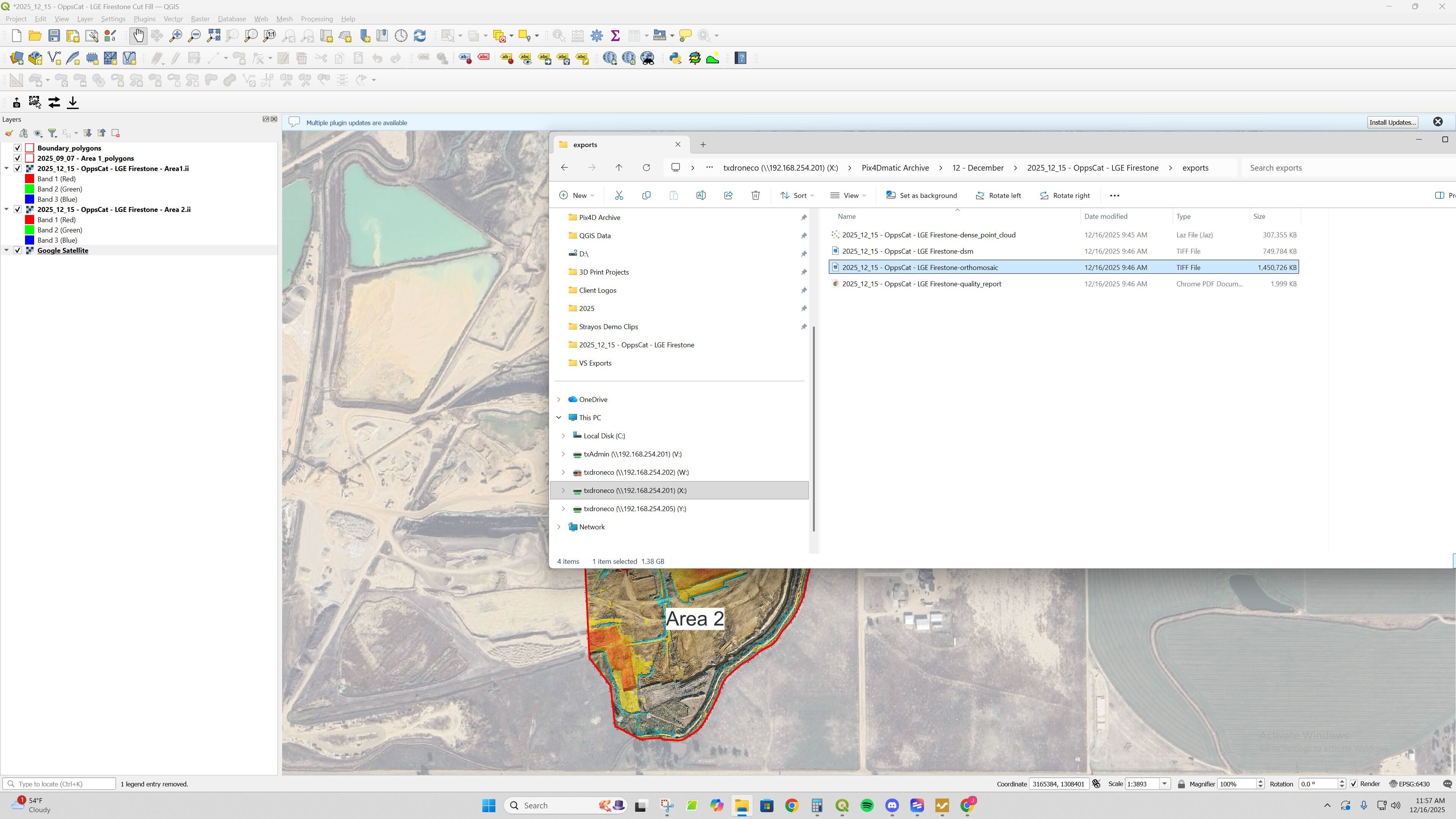The width and height of the screenshot is (1456, 819).
Task: Expand the Google Satellite layer legend
Action: click(7, 250)
